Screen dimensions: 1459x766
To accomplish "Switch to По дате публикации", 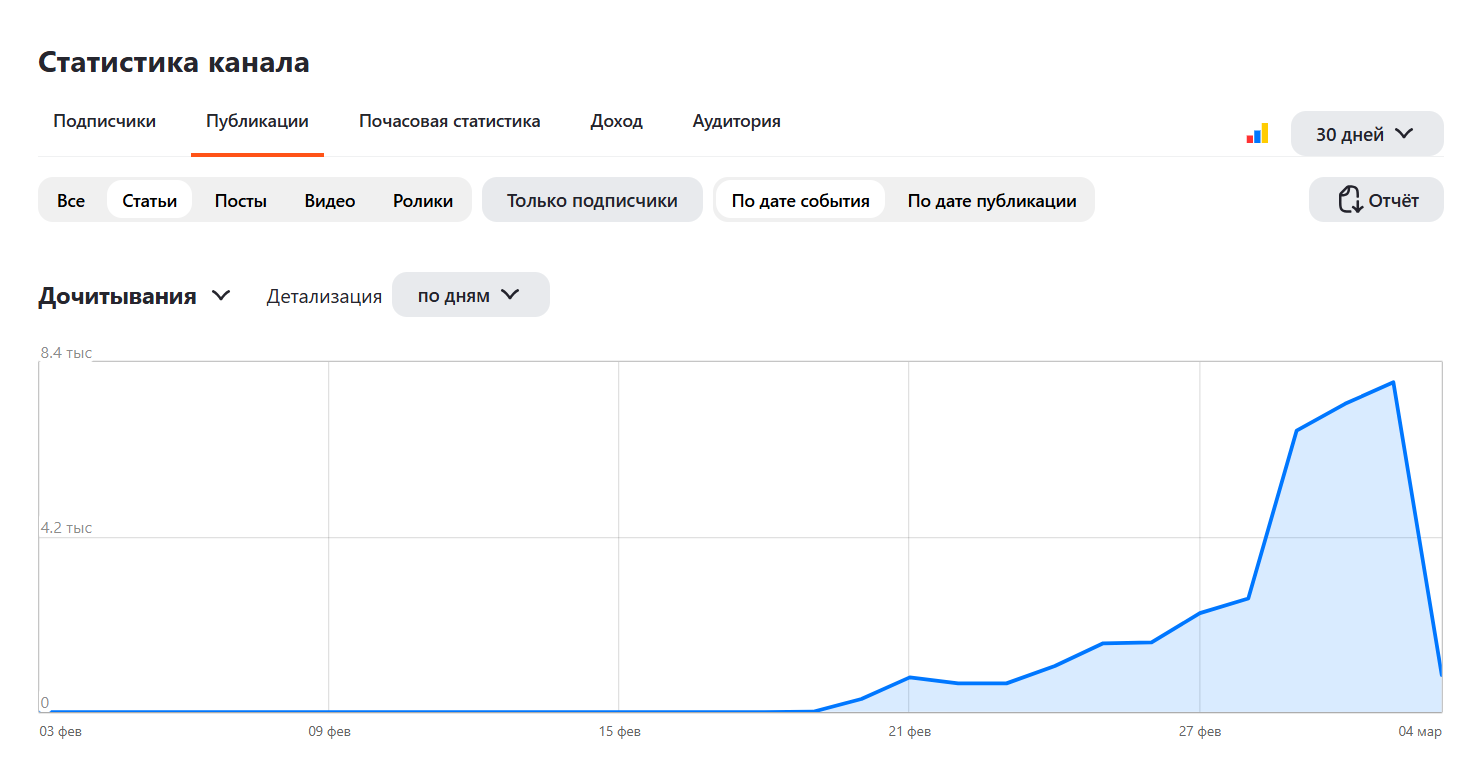I will pyautogui.click(x=991, y=200).
